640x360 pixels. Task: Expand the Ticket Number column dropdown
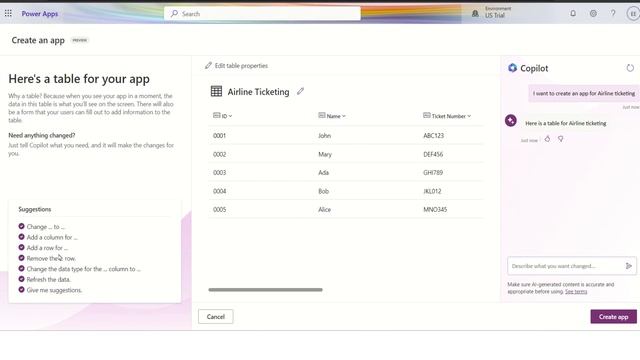click(469, 116)
